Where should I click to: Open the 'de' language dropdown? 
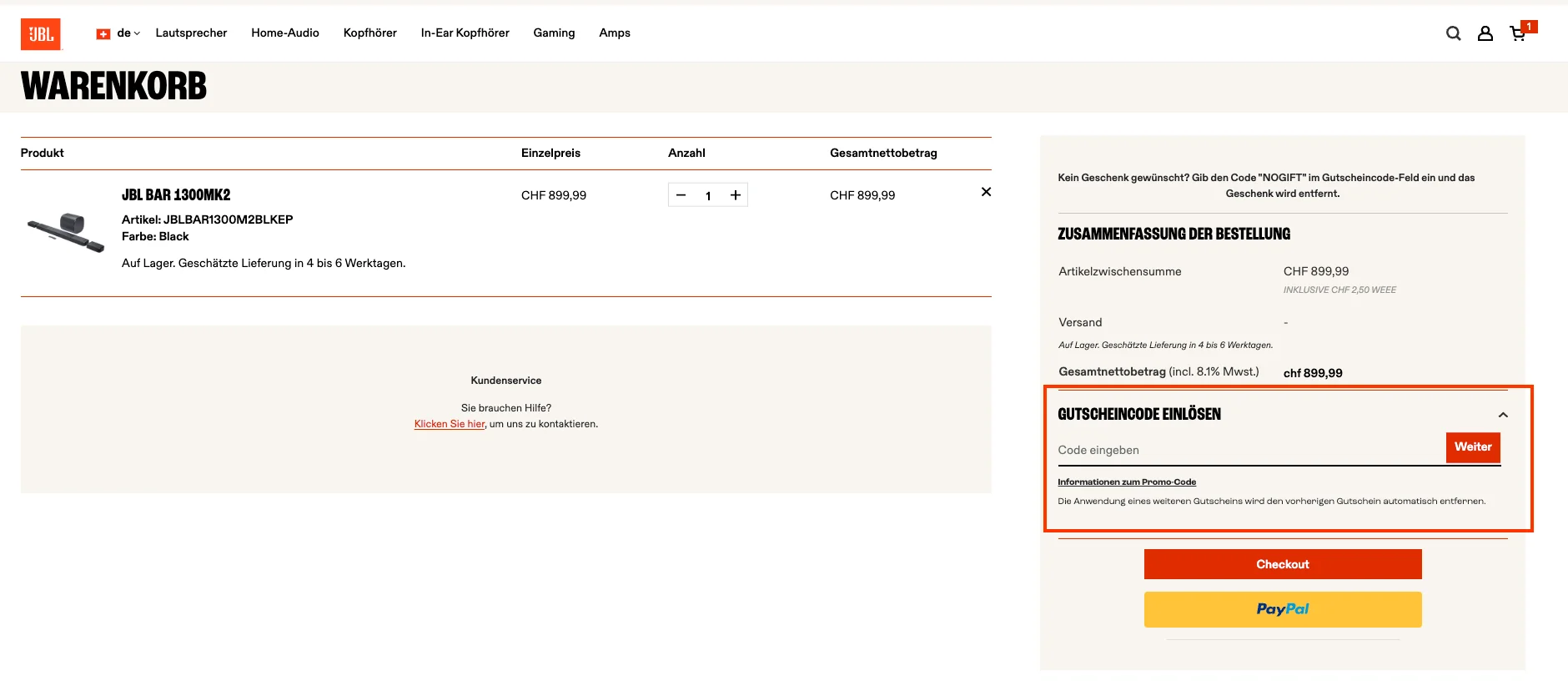128,33
